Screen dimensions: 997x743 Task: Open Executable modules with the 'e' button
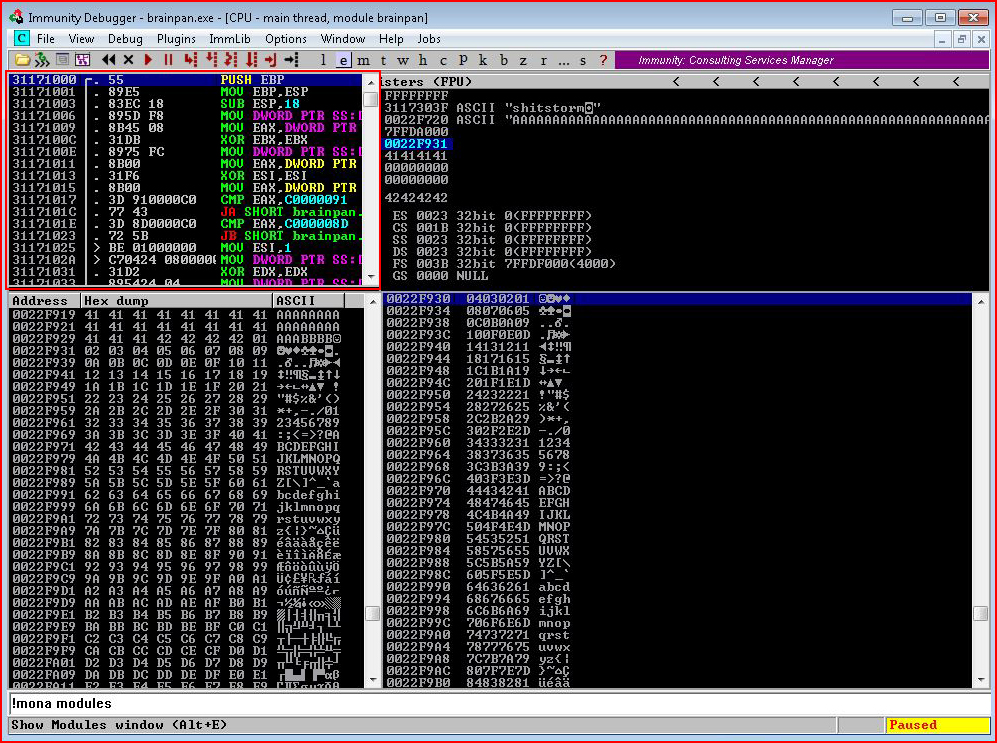pyautogui.click(x=343, y=60)
